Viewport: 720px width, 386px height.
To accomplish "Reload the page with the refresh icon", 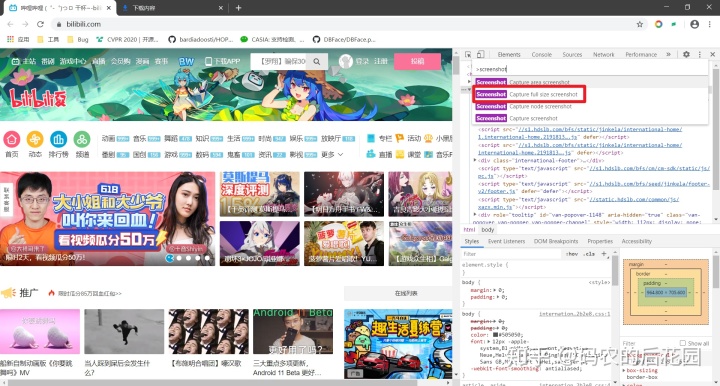I will (x=40, y=24).
